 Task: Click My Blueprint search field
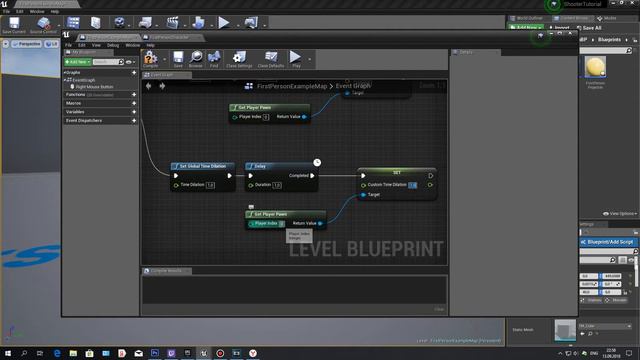coord(108,62)
